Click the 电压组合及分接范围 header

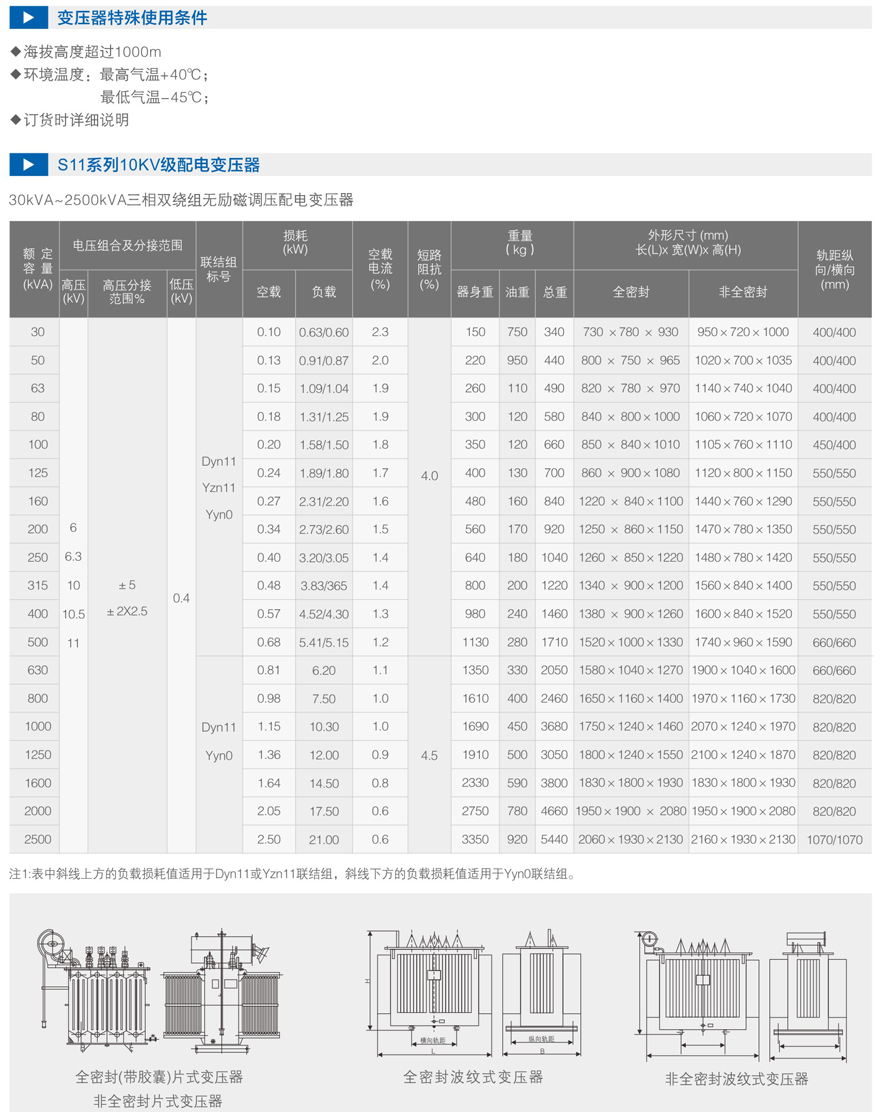pos(127,244)
